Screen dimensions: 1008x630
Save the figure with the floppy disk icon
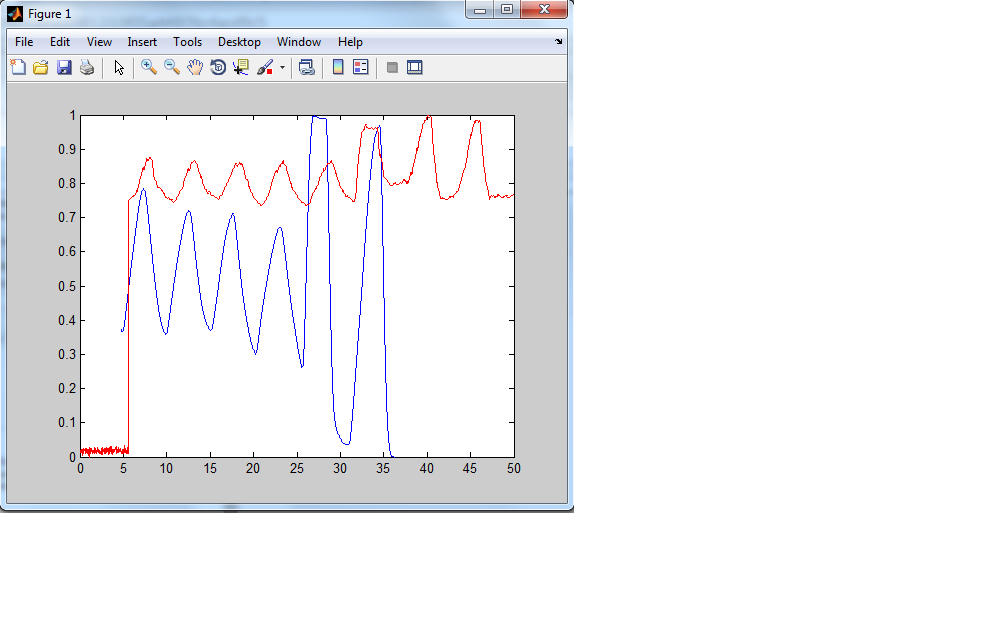(x=64, y=68)
